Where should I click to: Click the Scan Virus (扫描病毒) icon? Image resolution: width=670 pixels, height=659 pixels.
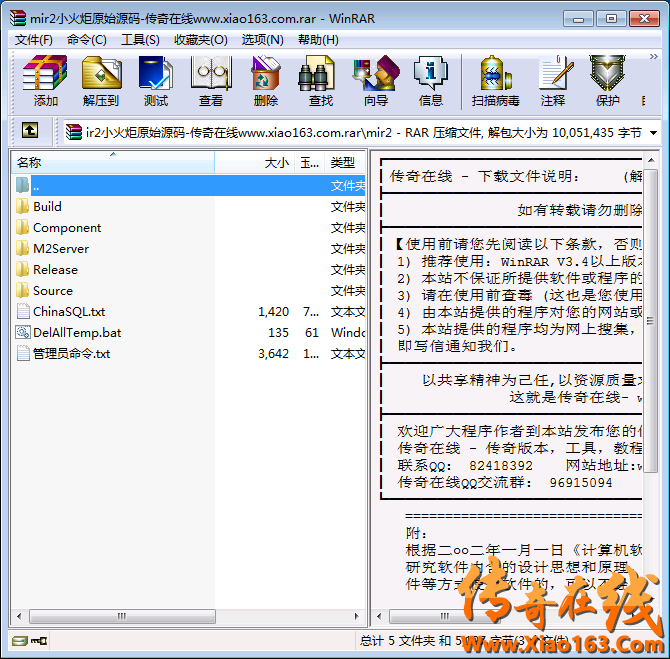click(x=496, y=81)
